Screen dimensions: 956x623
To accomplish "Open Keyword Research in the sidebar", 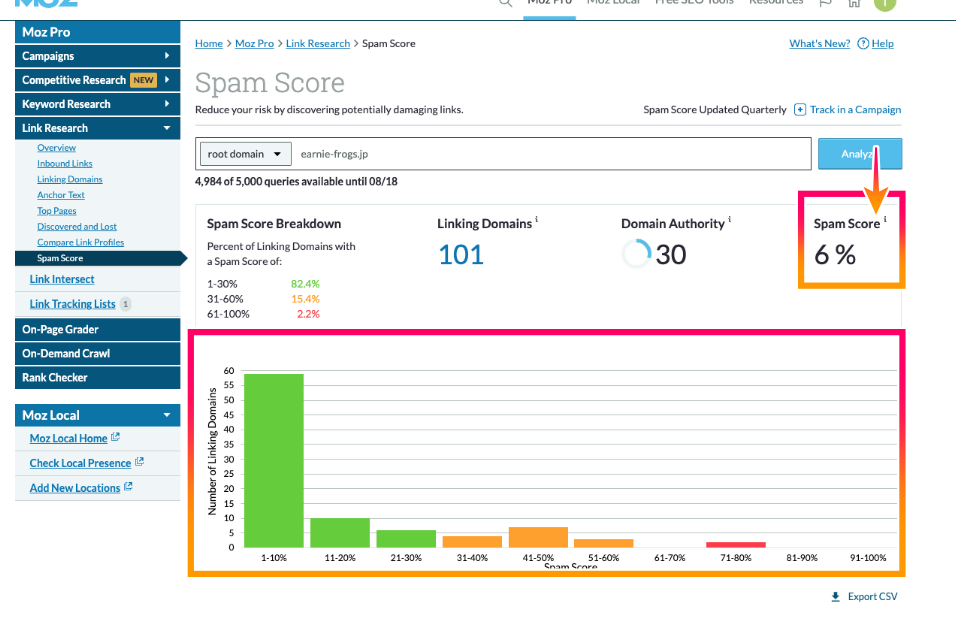I will coord(98,104).
